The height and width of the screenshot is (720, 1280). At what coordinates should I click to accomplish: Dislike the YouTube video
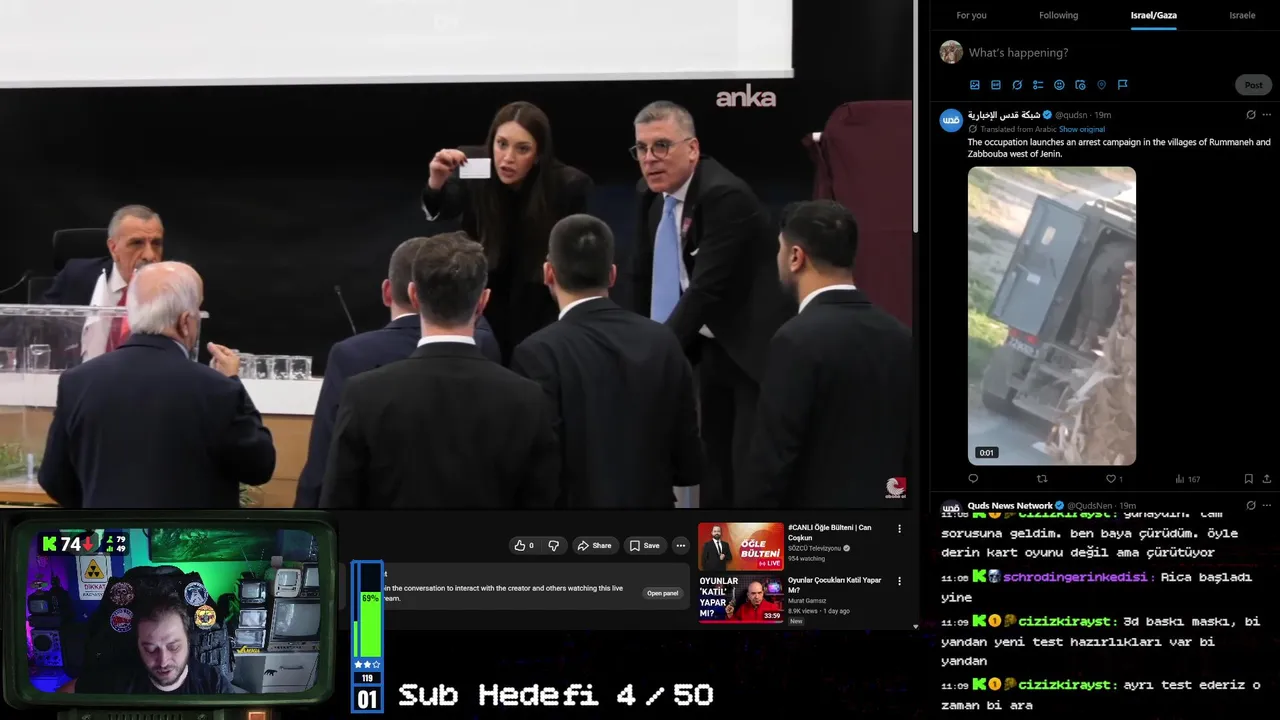[553, 545]
